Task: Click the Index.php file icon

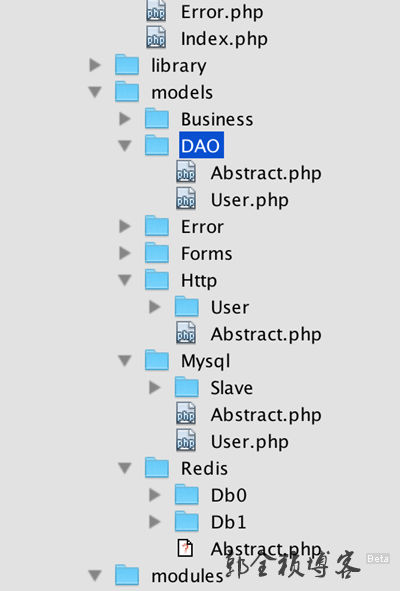Action: pyautogui.click(x=156, y=37)
